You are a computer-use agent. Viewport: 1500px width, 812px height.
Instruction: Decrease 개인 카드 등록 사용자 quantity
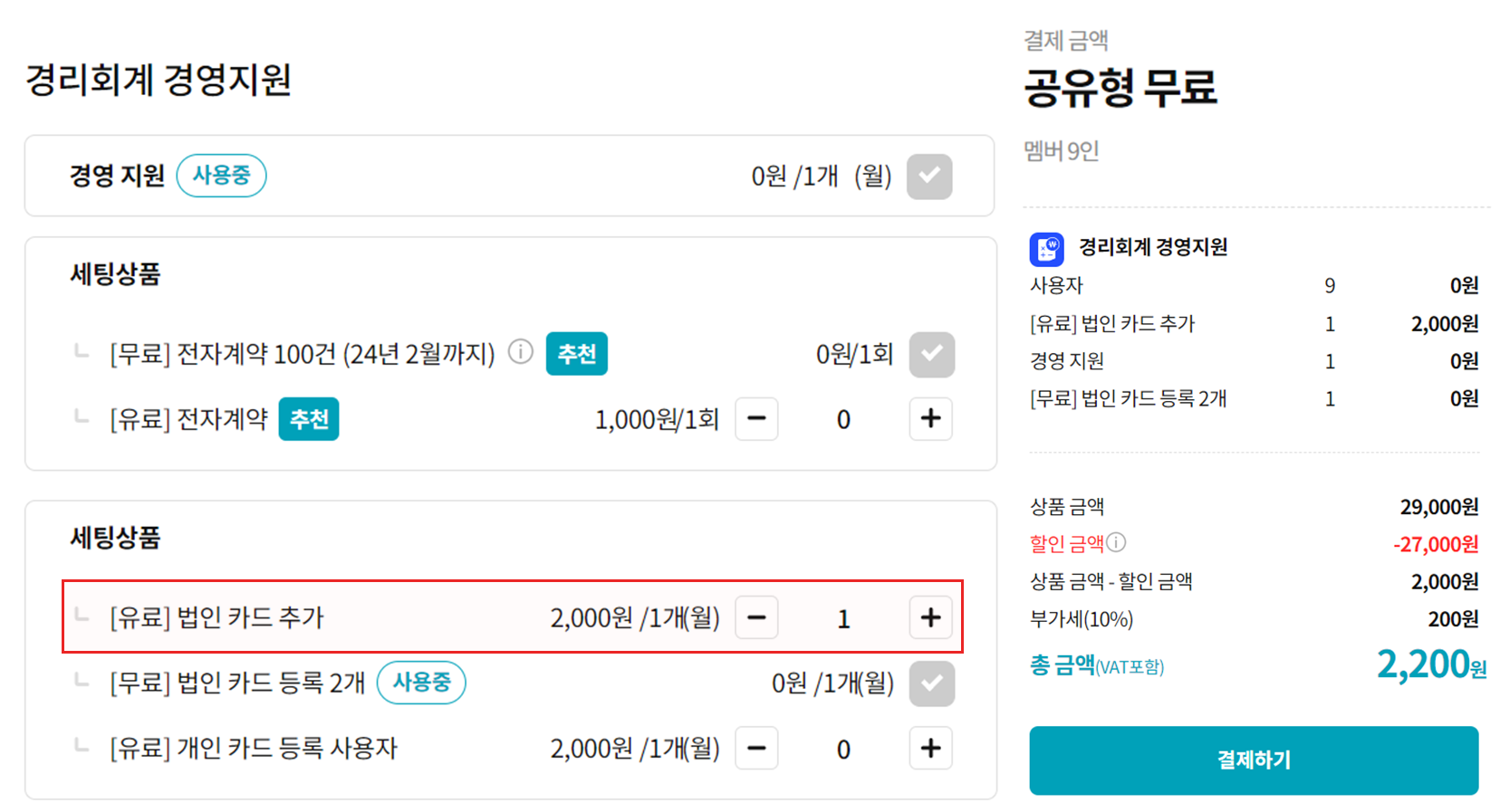click(x=756, y=749)
